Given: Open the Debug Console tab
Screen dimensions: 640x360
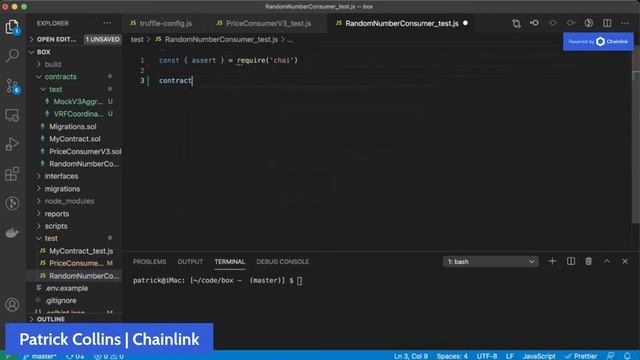Looking at the screenshot, I should pyautogui.click(x=282, y=261).
